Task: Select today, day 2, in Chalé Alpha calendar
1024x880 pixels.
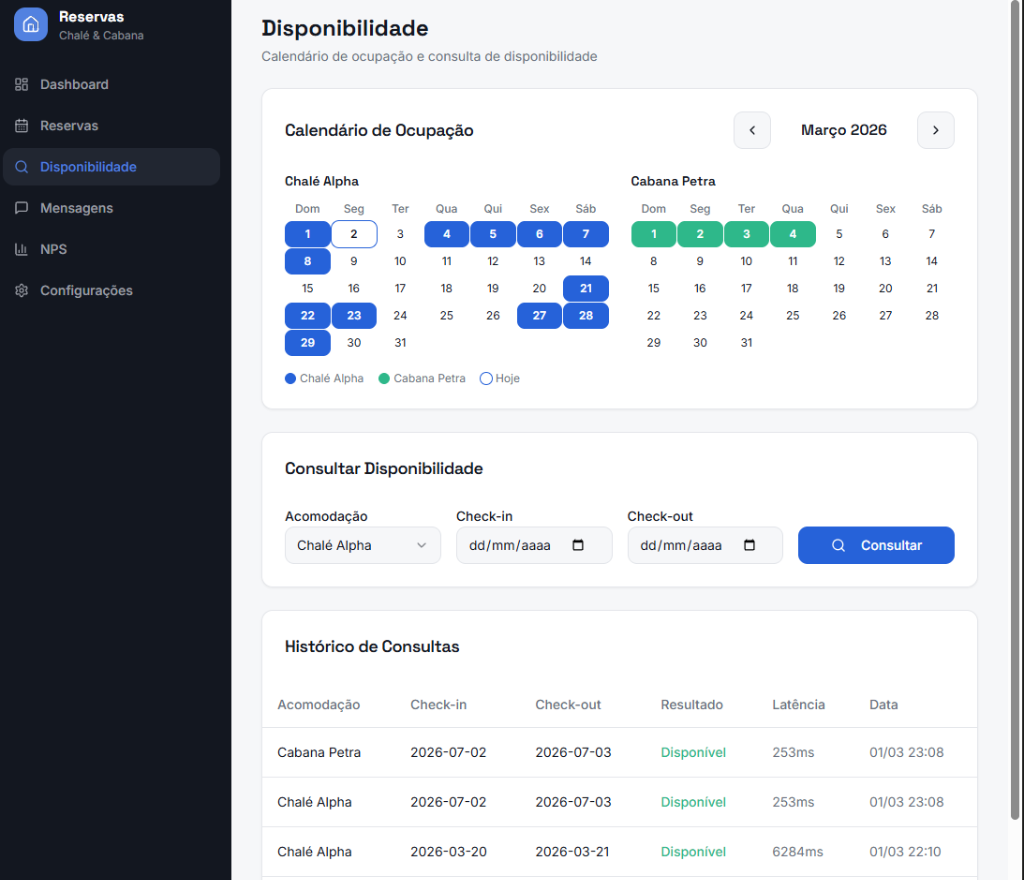Action: (x=354, y=234)
